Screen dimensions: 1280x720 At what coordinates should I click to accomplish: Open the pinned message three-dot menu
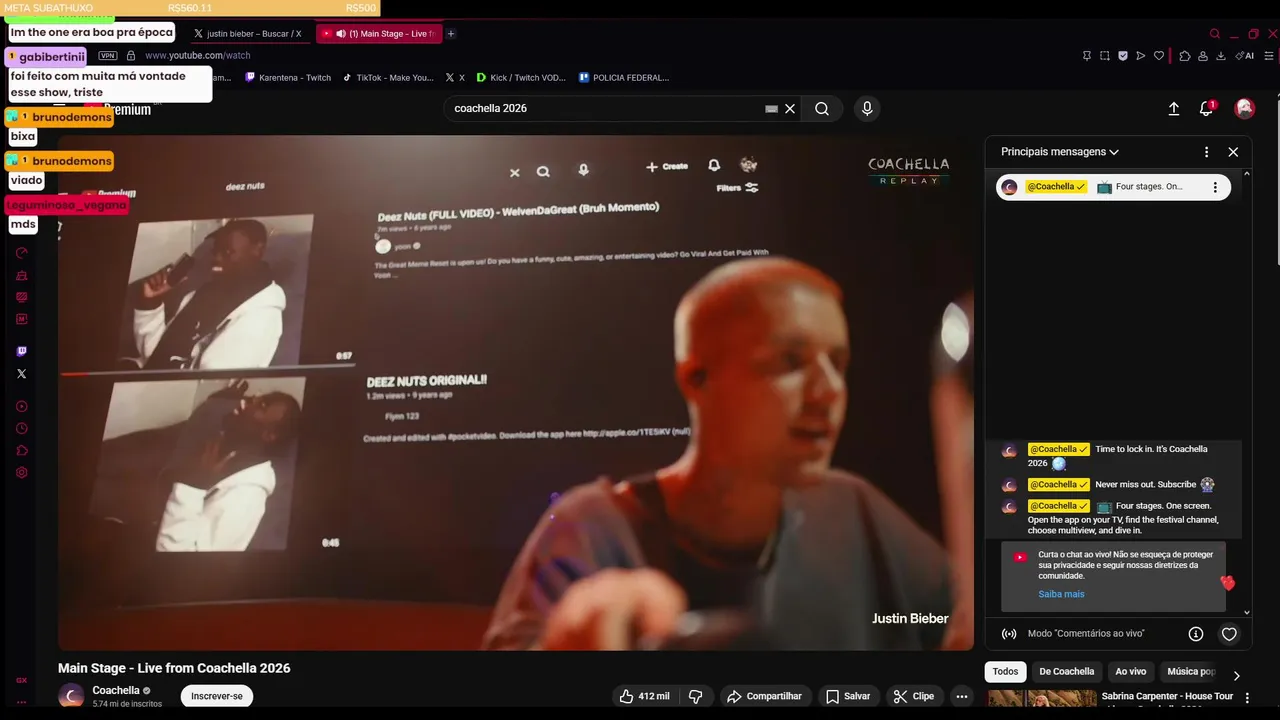point(1215,187)
